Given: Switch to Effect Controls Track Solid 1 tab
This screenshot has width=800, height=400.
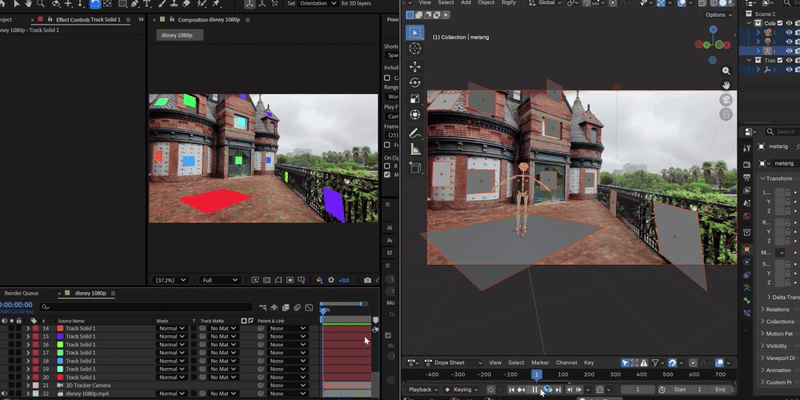Looking at the screenshot, I should pos(88,20).
